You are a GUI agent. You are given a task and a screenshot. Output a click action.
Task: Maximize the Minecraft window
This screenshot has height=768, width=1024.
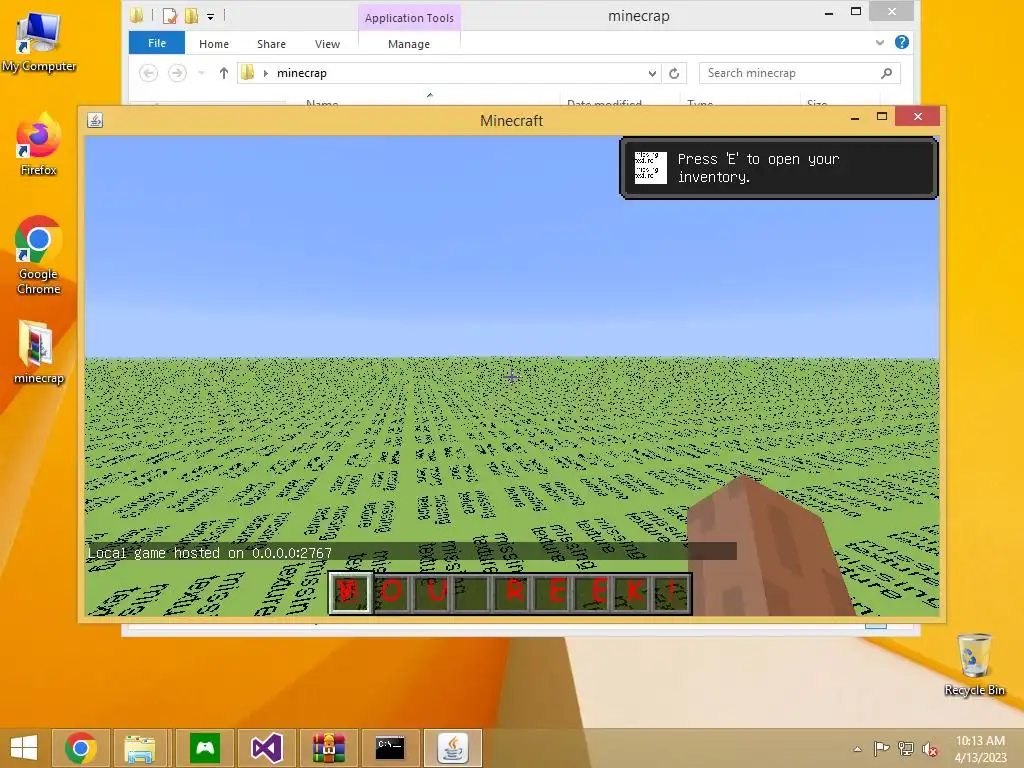882,116
